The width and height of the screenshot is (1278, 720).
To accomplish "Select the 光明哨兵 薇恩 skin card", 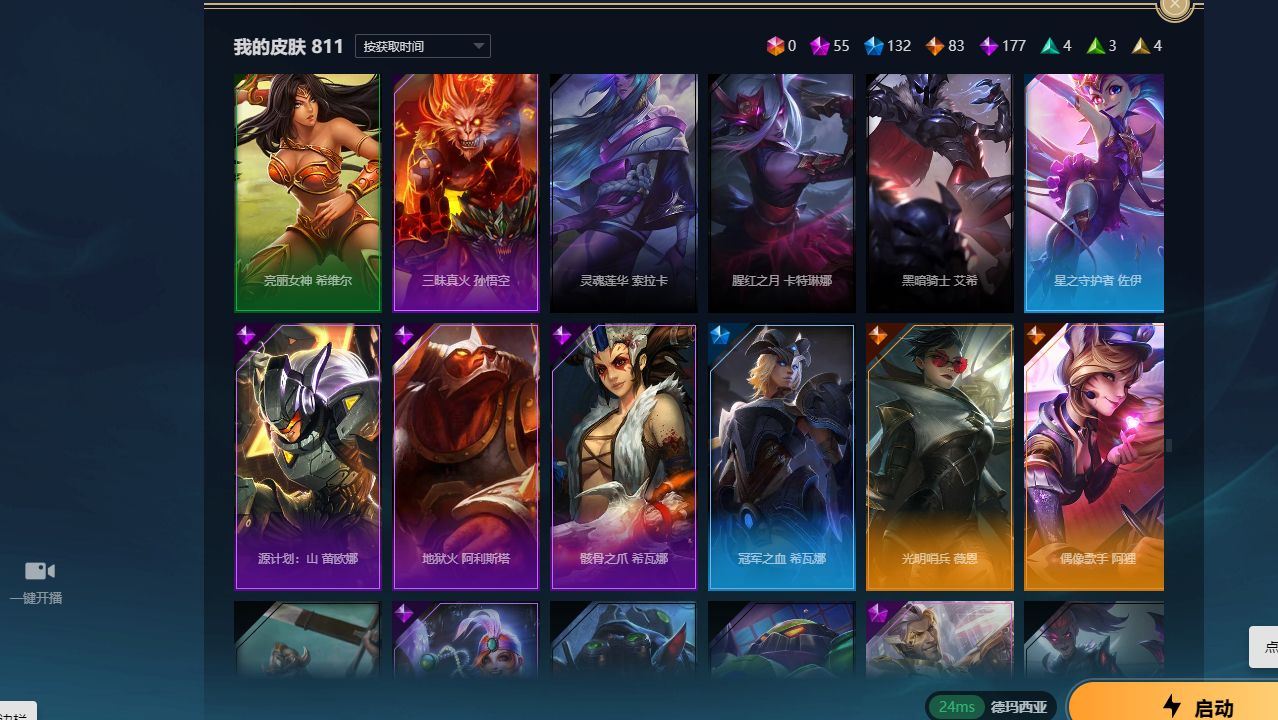I will (939, 457).
